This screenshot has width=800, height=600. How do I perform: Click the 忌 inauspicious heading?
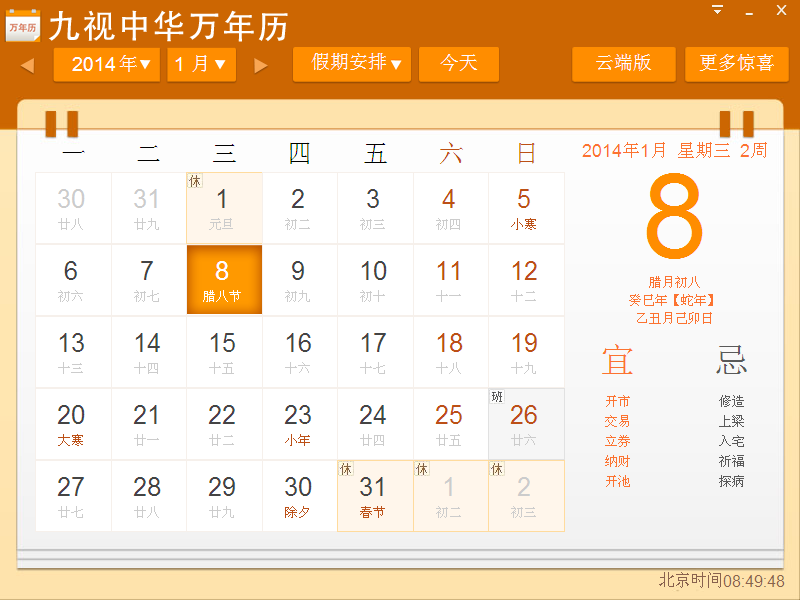pyautogui.click(x=731, y=360)
